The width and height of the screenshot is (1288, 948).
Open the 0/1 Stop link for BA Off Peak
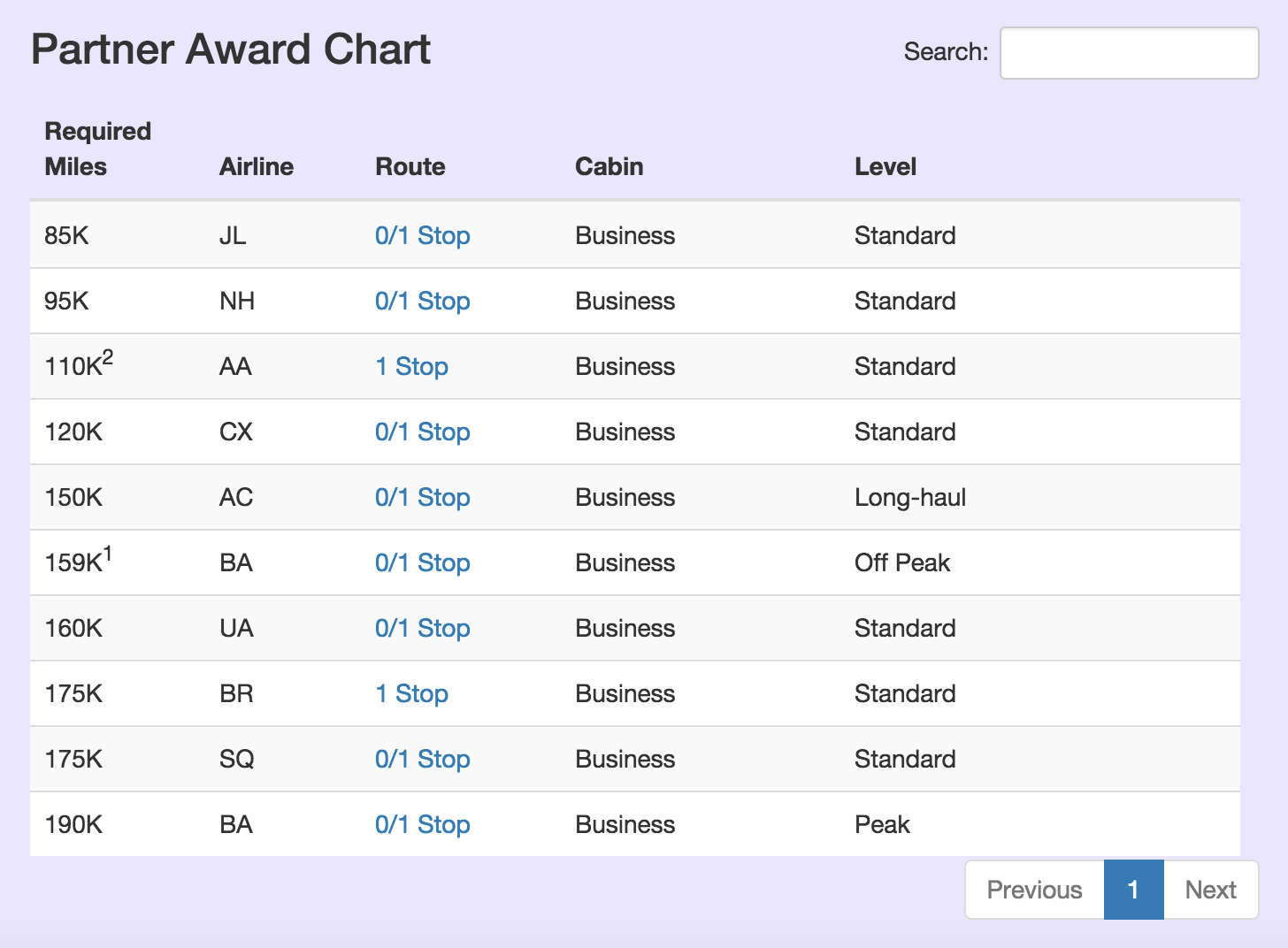tap(422, 562)
